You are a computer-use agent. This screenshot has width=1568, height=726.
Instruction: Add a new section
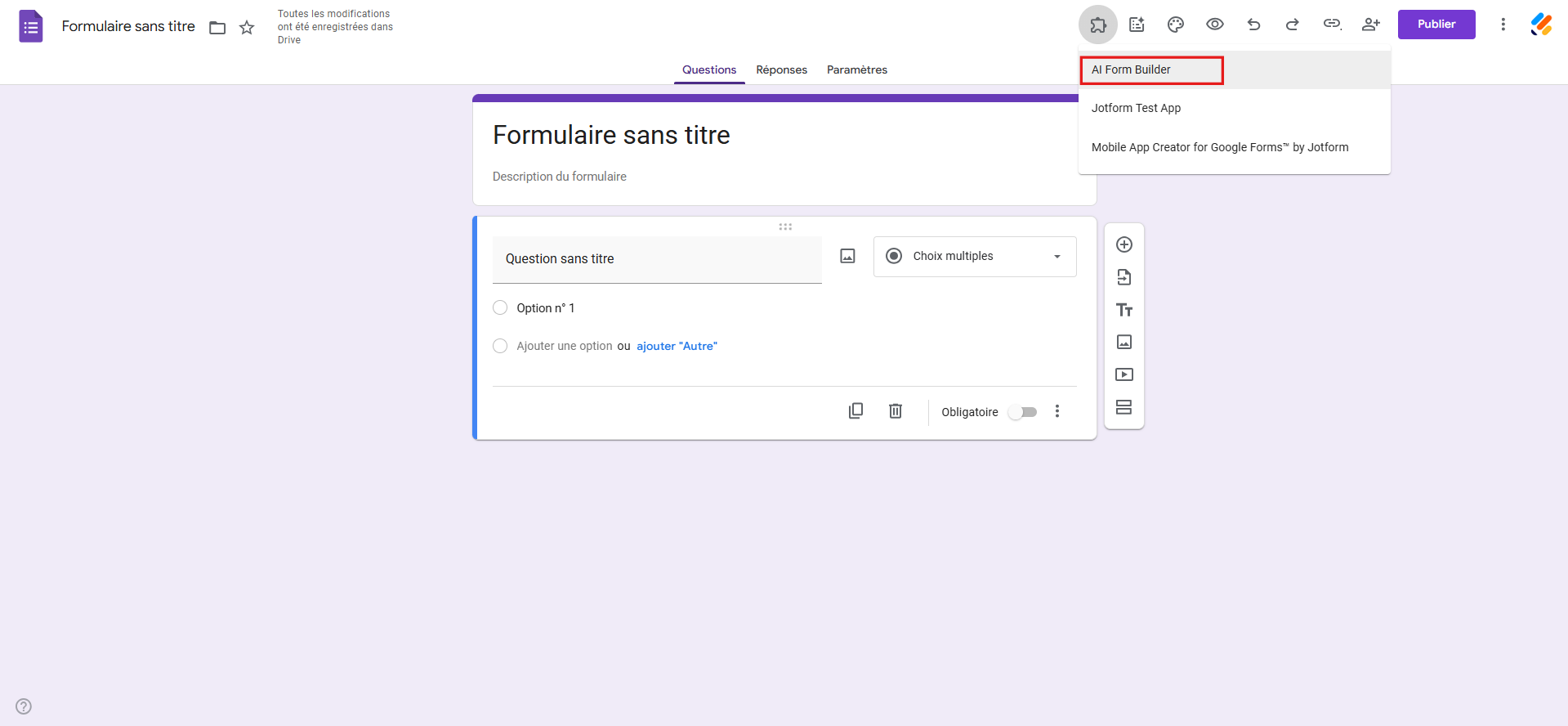tap(1124, 407)
